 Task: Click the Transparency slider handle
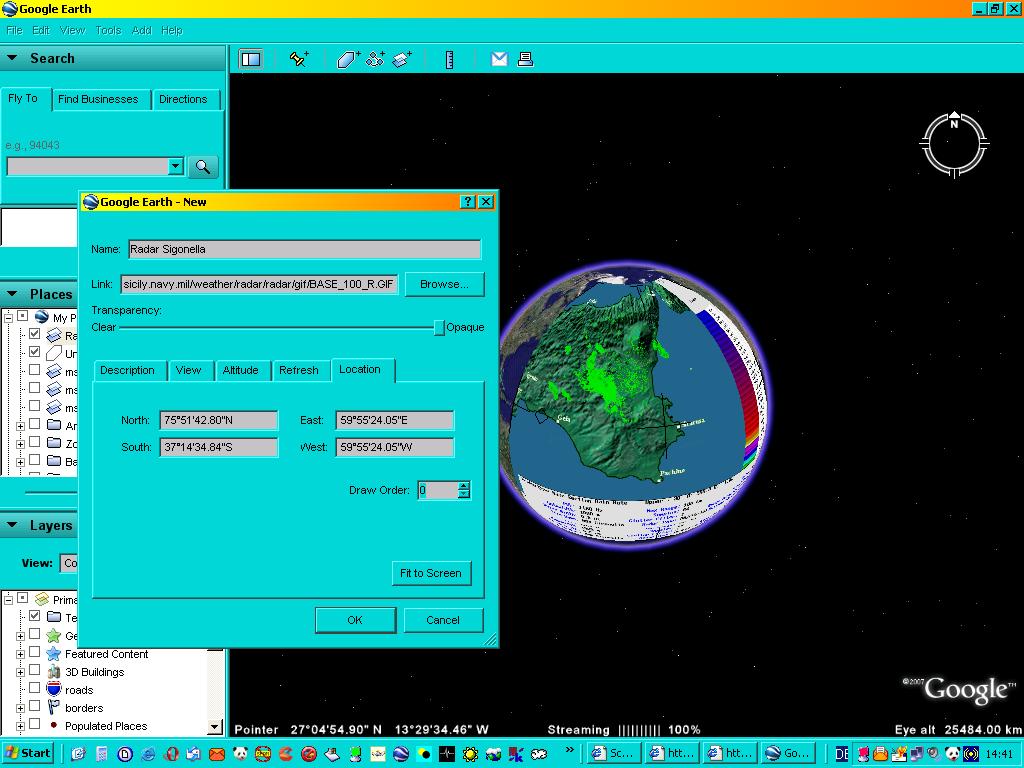438,328
